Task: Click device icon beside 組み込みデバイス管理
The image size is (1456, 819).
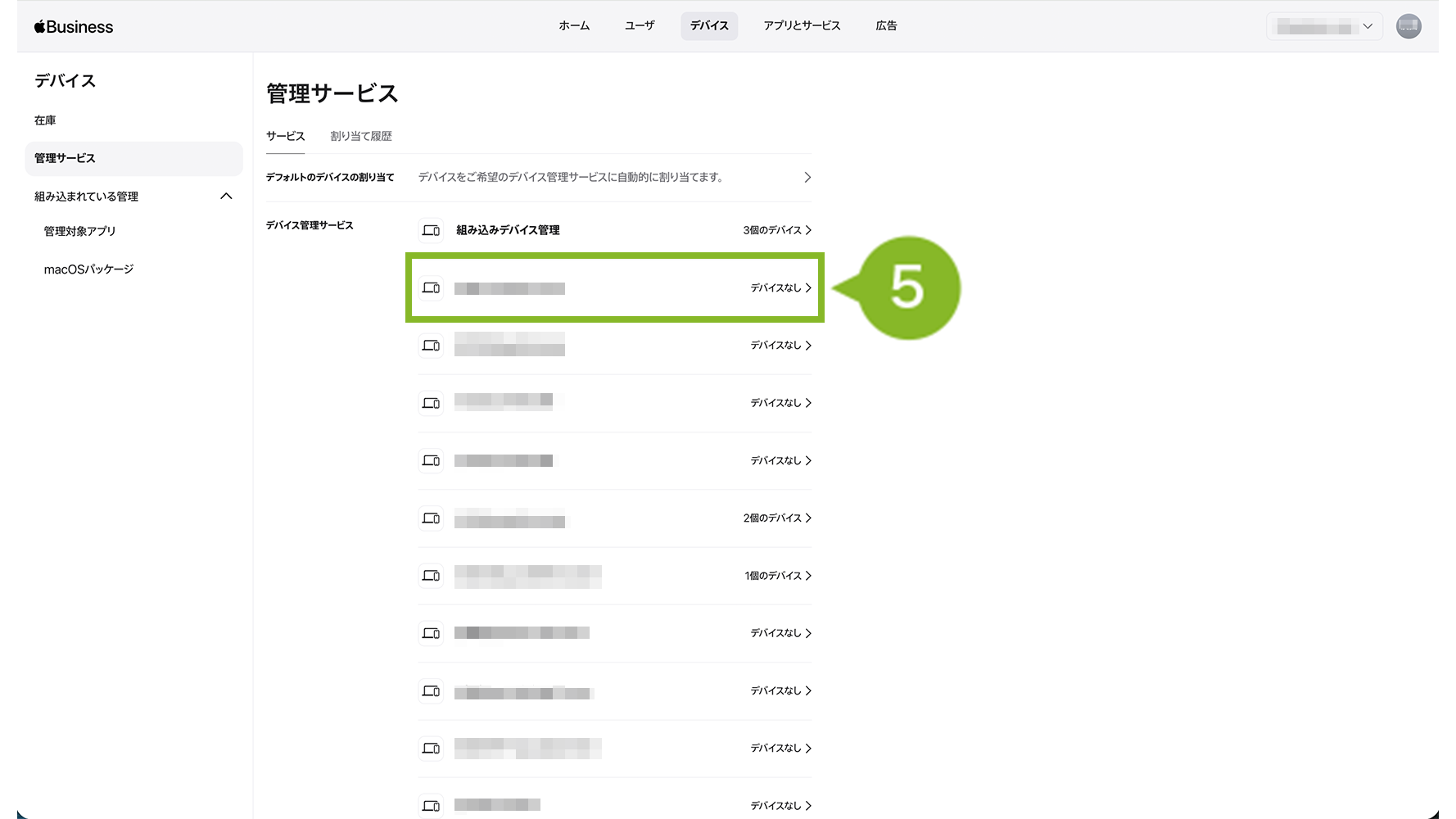Action: point(431,230)
